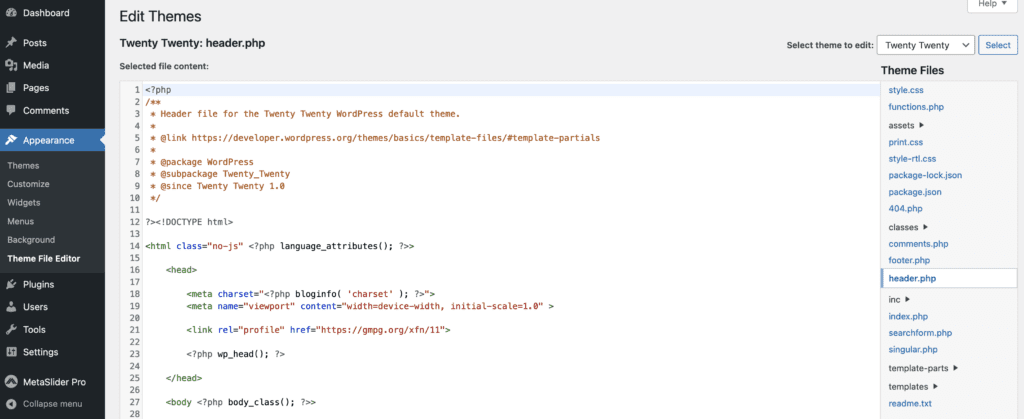Expand the assets folder

(x=906, y=125)
